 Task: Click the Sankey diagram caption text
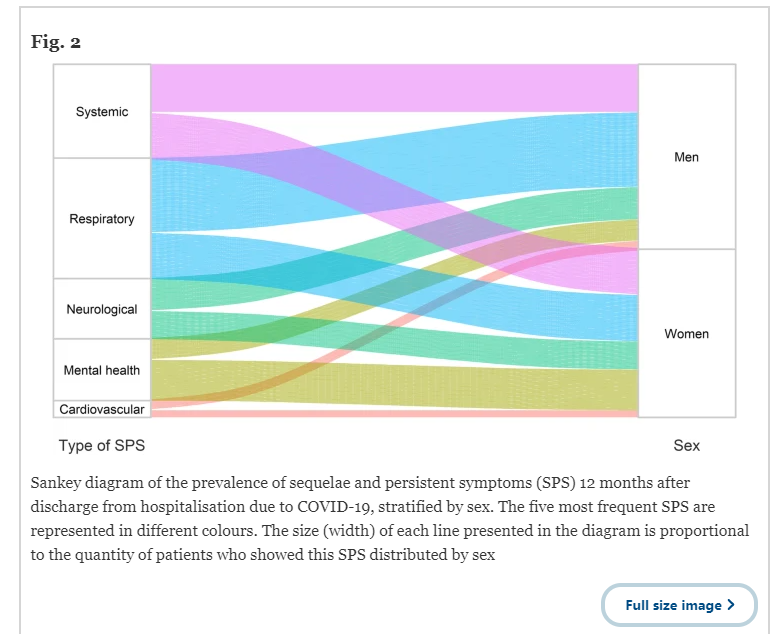pyautogui.click(x=390, y=518)
